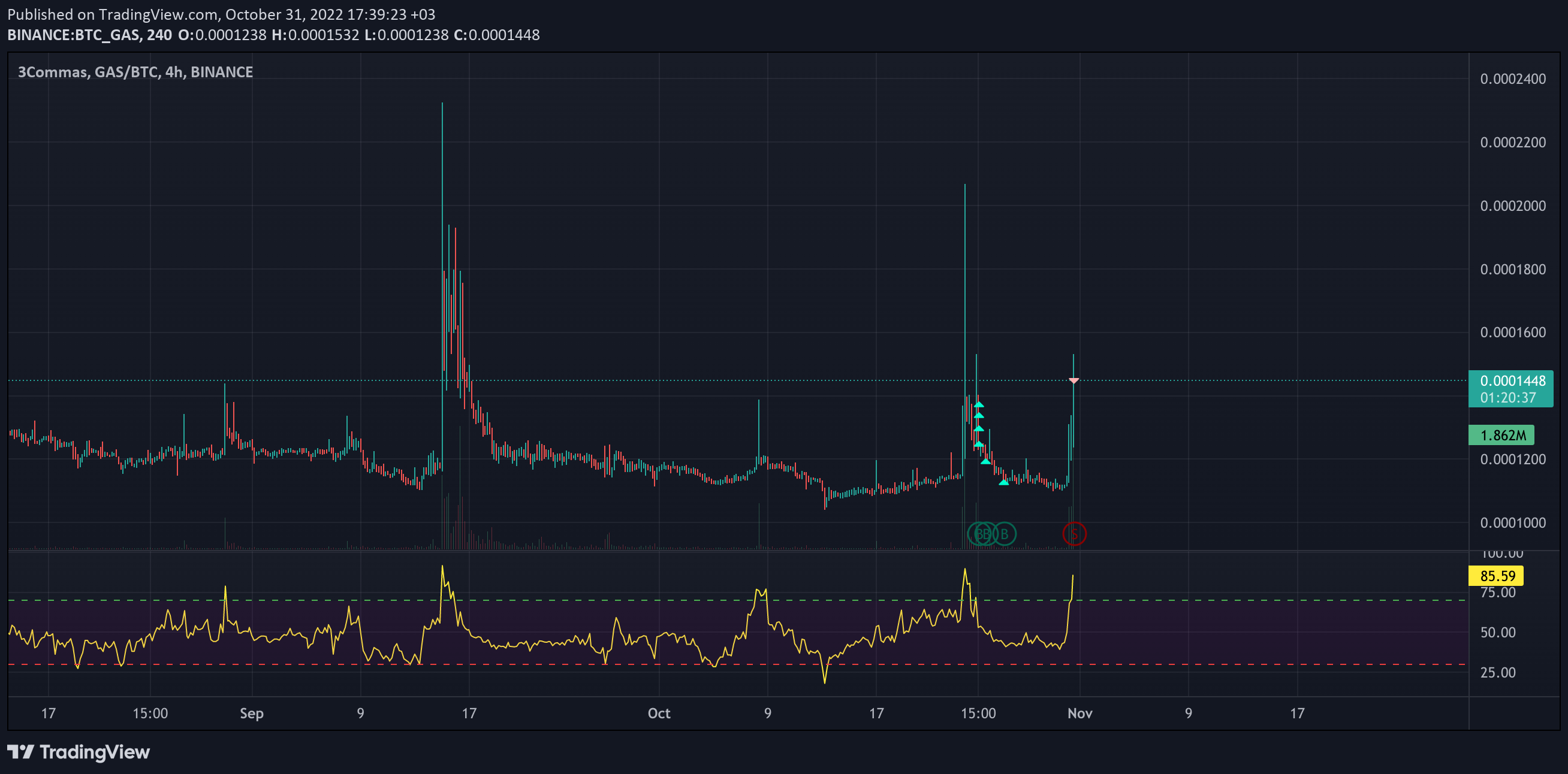The width and height of the screenshot is (1568, 774).
Task: Click the 0.0002000 price axis label
Action: click(x=1513, y=205)
